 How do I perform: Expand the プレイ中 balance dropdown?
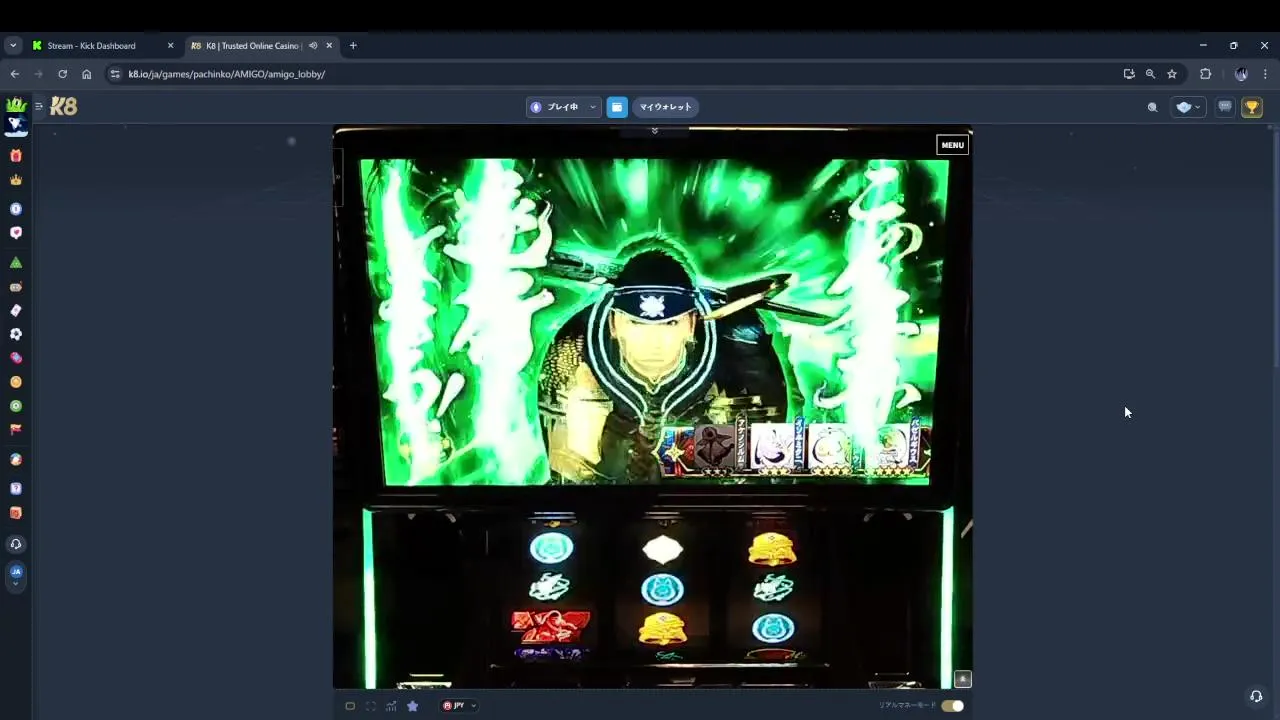click(564, 107)
